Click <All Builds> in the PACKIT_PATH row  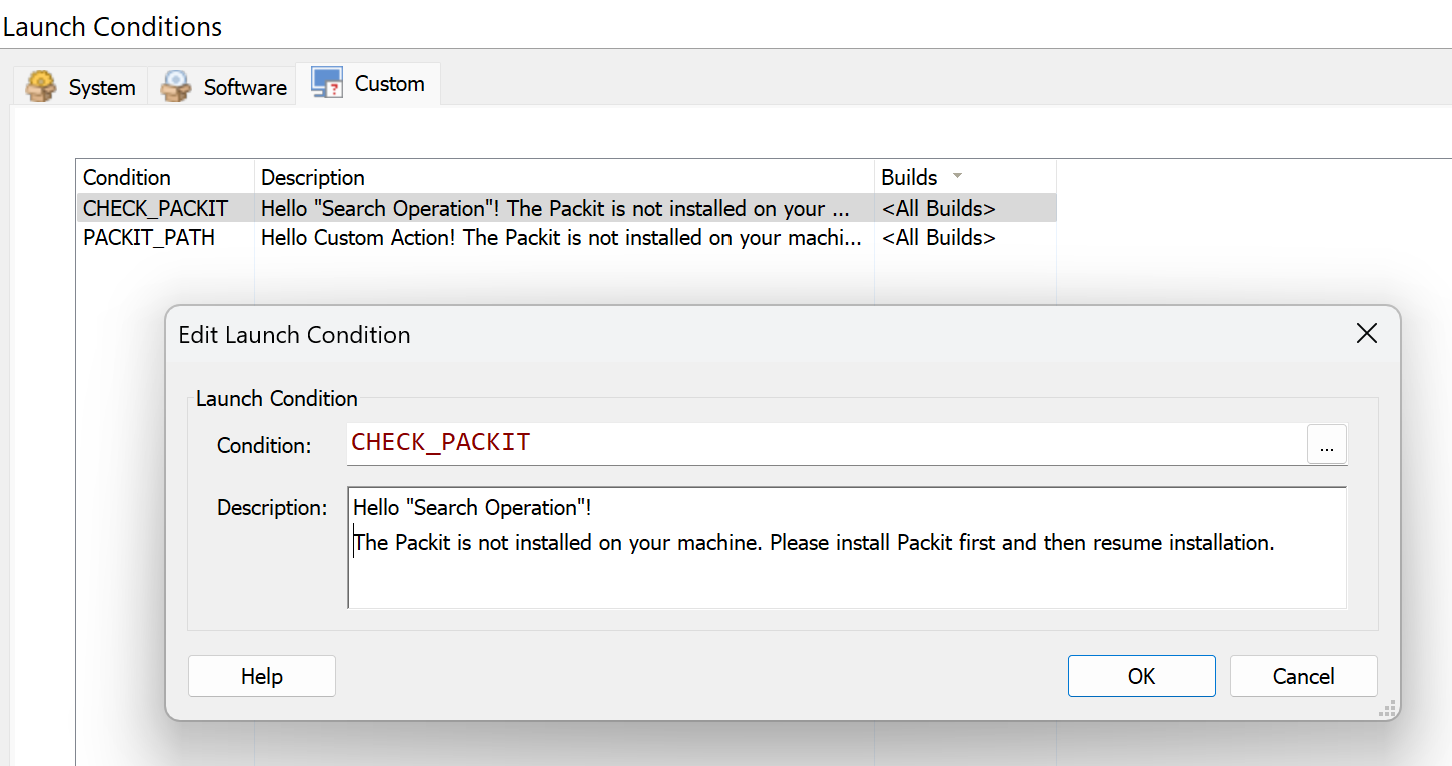coord(938,238)
